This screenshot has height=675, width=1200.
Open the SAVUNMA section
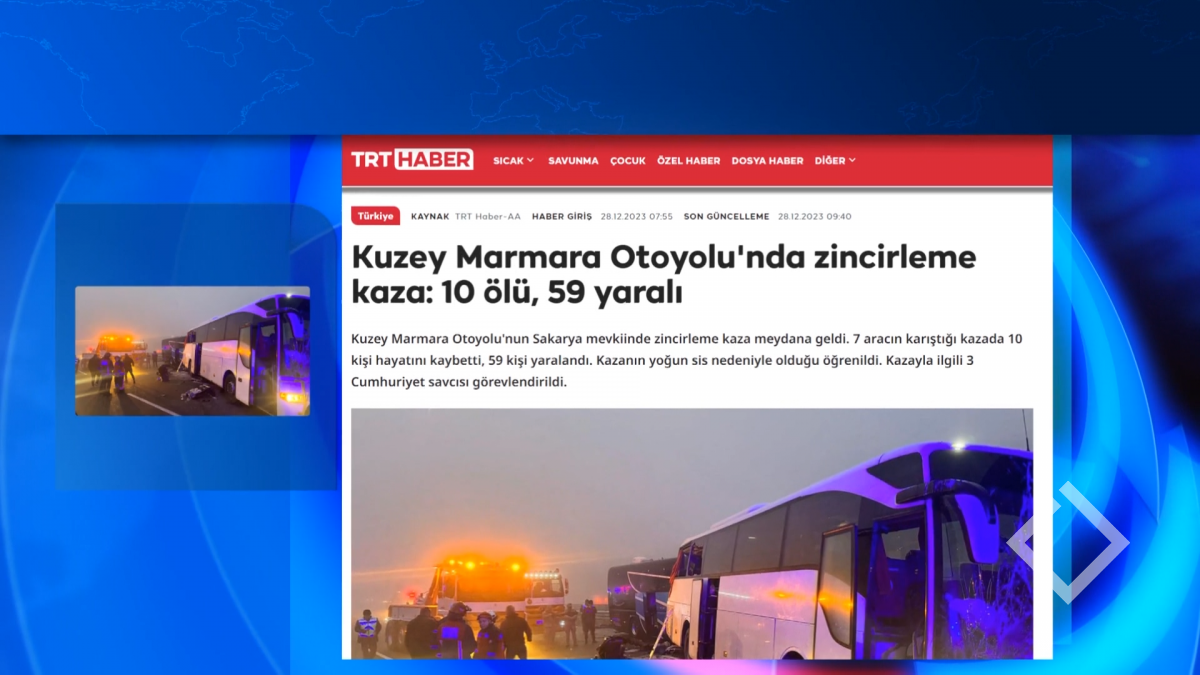[x=573, y=161]
